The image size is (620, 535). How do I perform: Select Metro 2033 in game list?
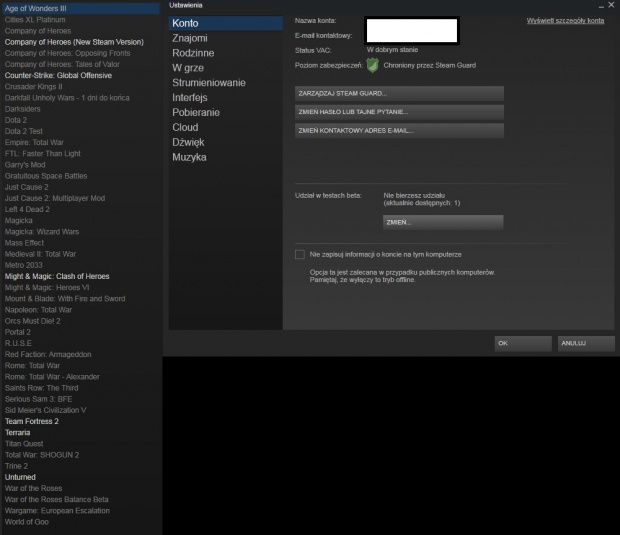(x=24, y=265)
